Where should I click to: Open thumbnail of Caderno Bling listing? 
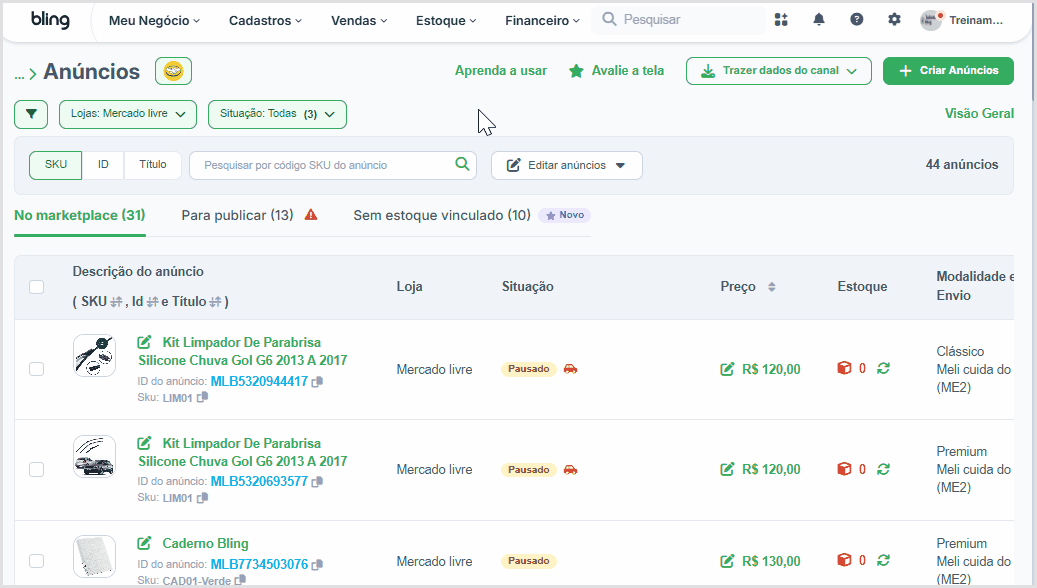click(95, 556)
